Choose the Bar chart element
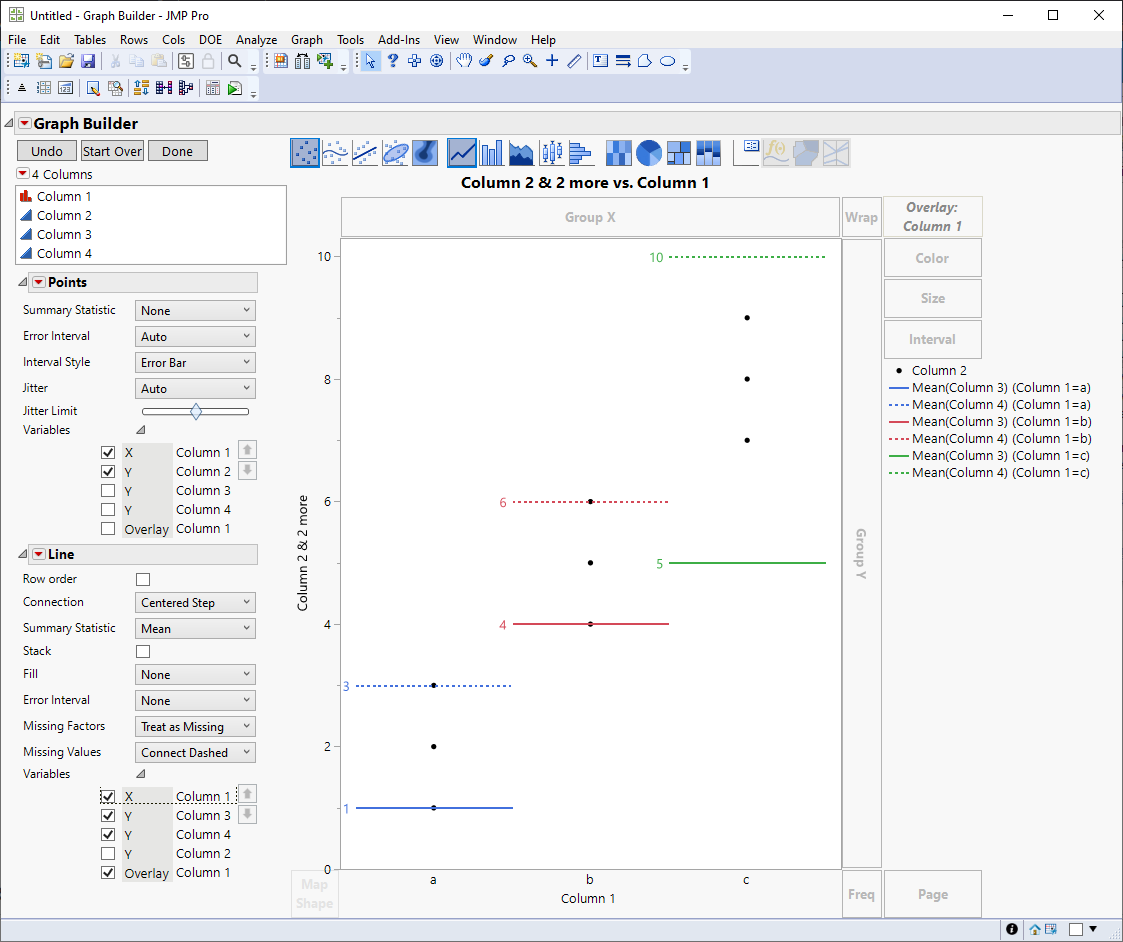Viewport: 1123px width, 942px height. point(491,153)
